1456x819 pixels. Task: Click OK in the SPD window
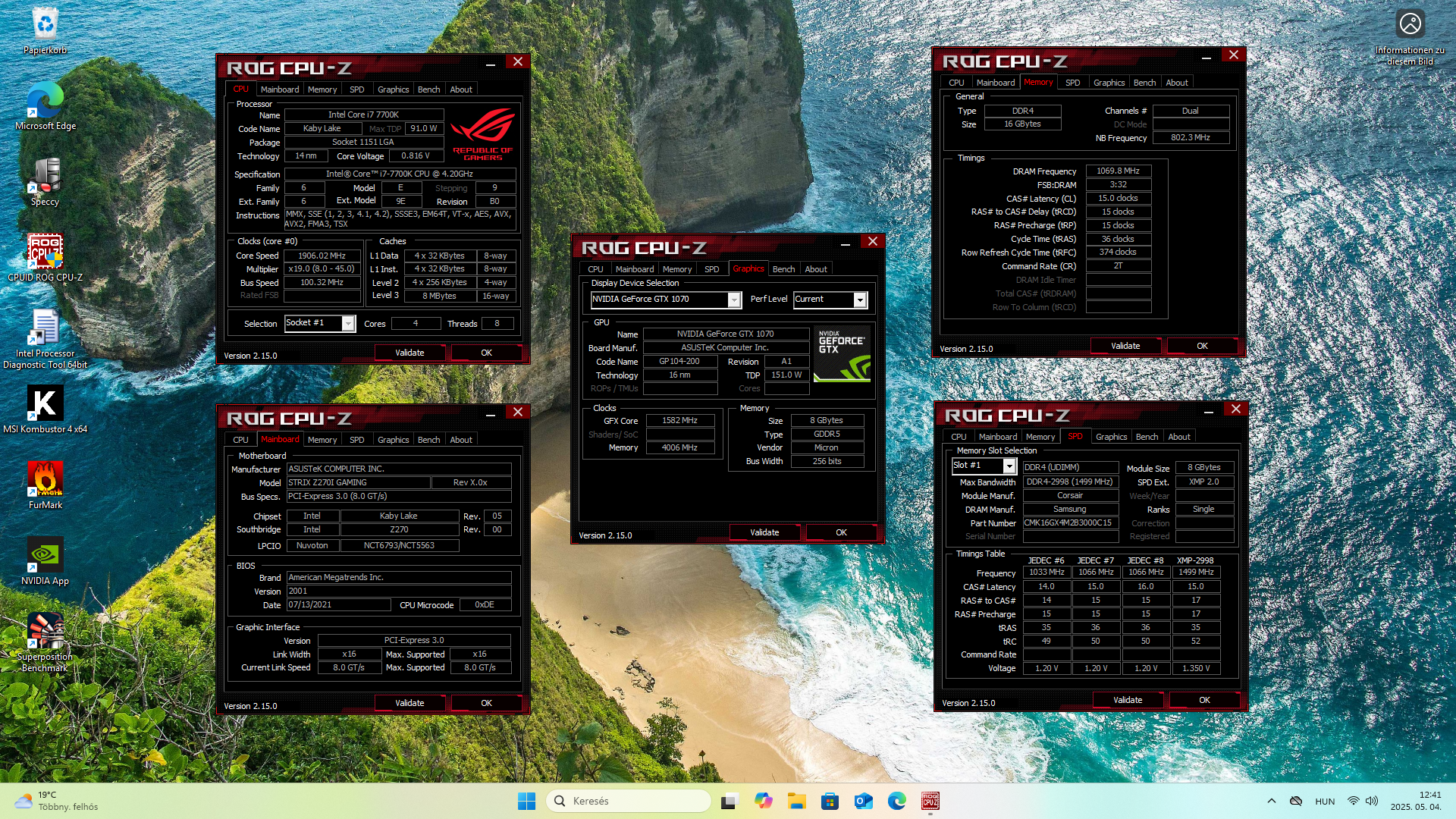(x=1204, y=700)
